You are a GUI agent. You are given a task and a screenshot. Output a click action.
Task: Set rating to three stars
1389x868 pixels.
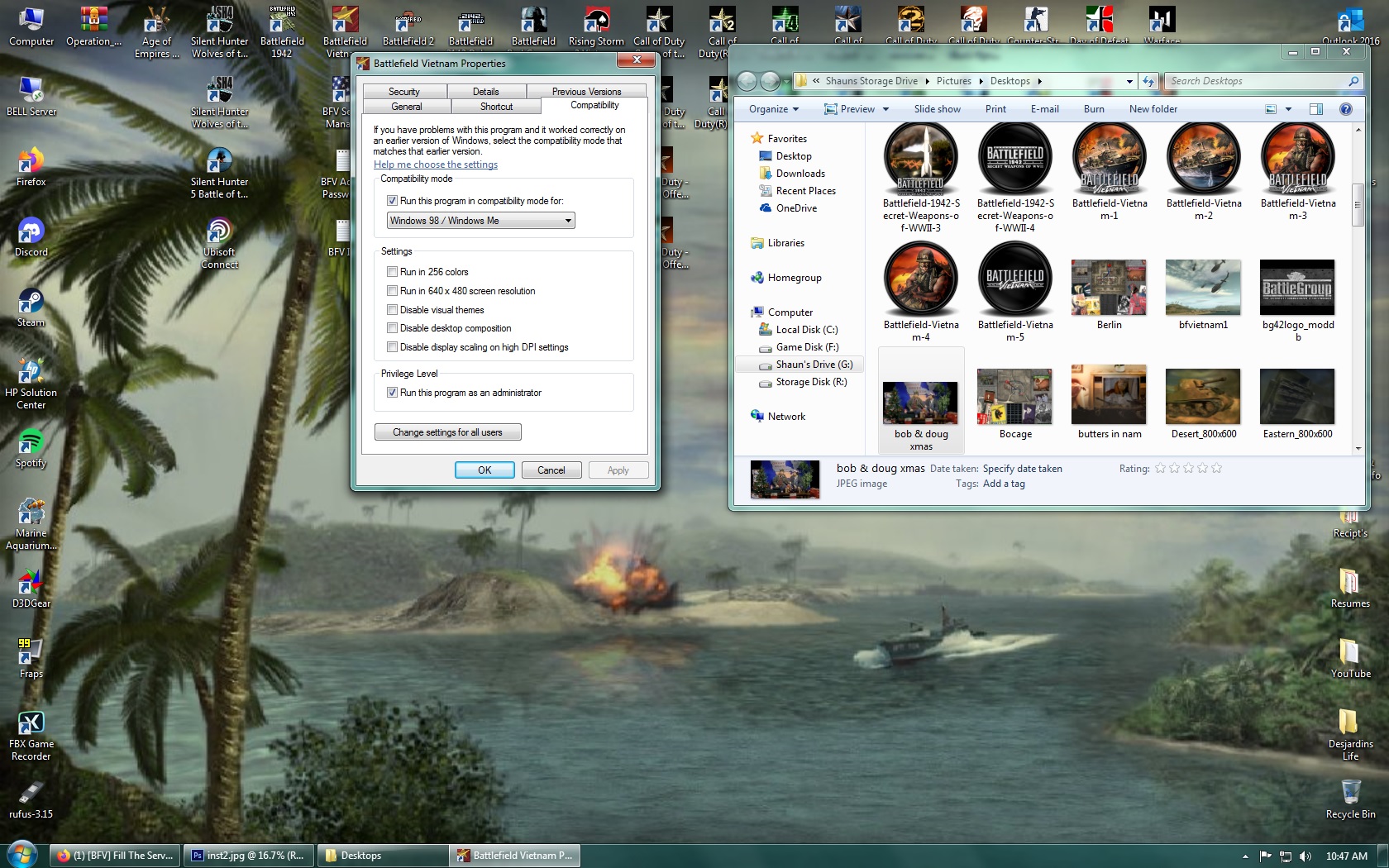point(1188,469)
